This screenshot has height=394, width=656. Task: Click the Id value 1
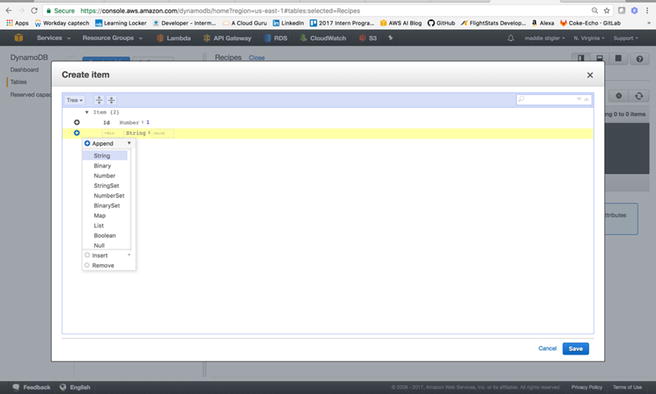click(x=148, y=122)
